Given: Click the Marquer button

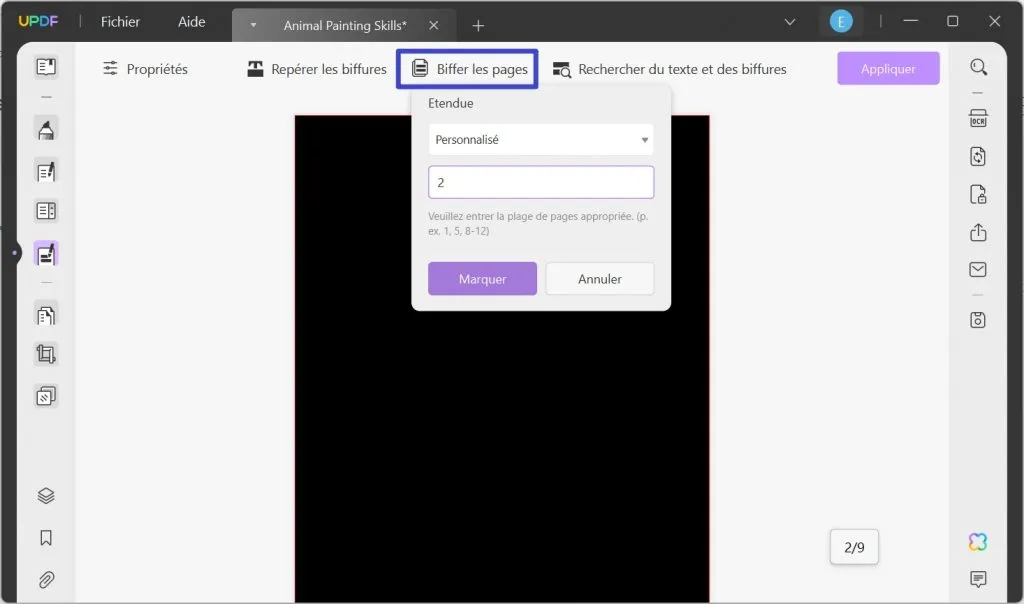Looking at the screenshot, I should click(x=482, y=279).
